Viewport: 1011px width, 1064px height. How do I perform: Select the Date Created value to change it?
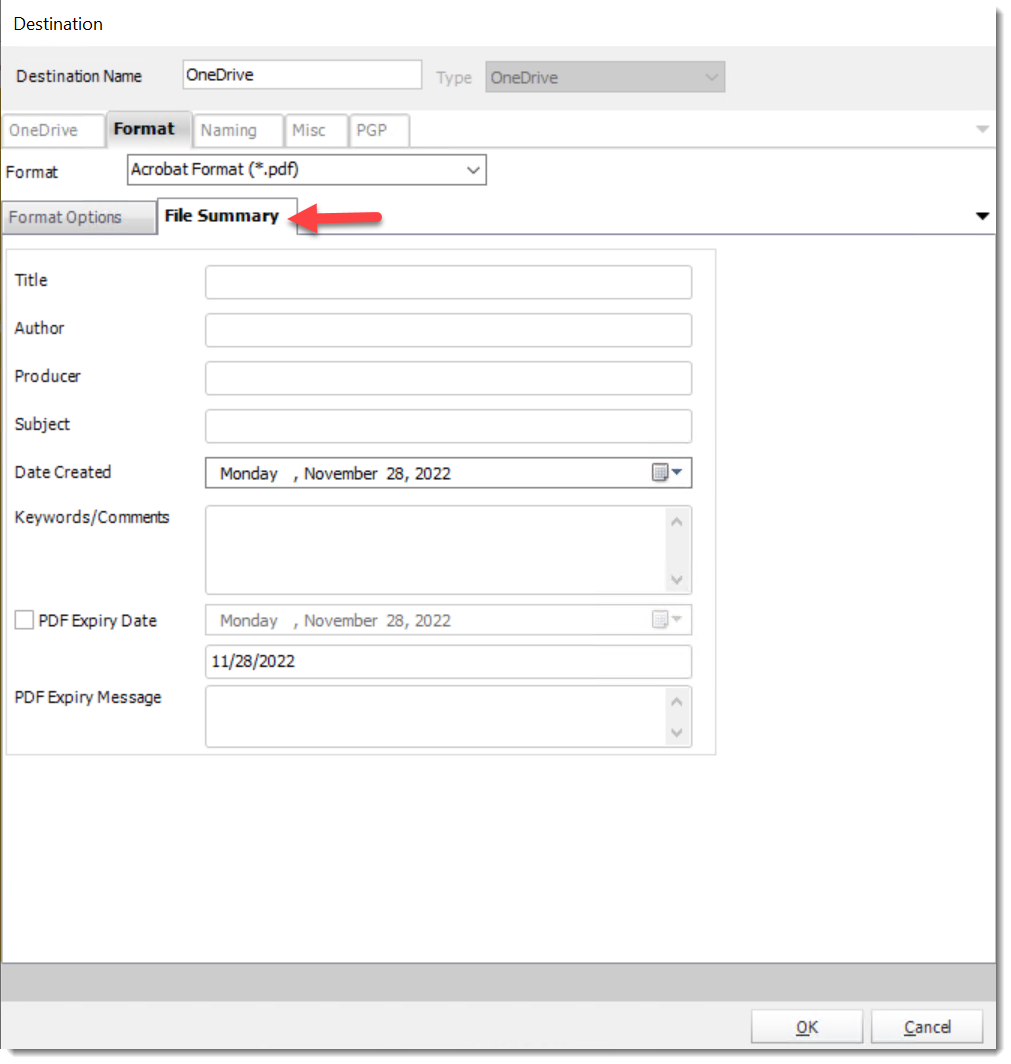[x=400, y=472]
